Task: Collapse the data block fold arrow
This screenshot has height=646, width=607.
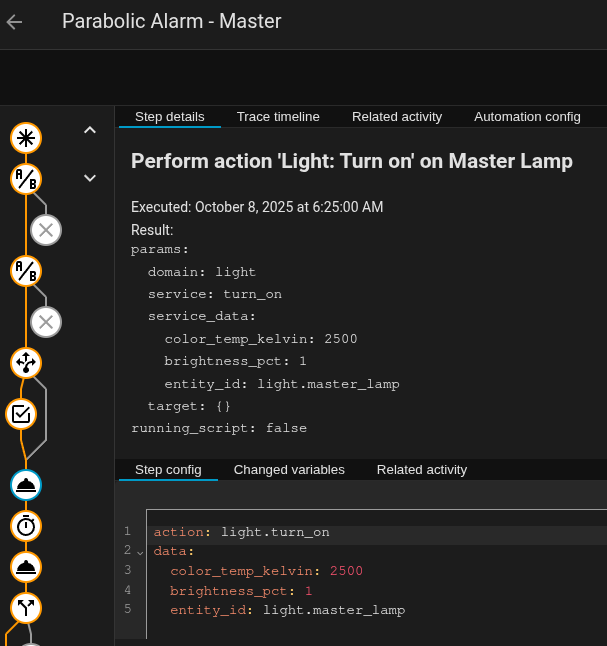Action: [x=140, y=552]
